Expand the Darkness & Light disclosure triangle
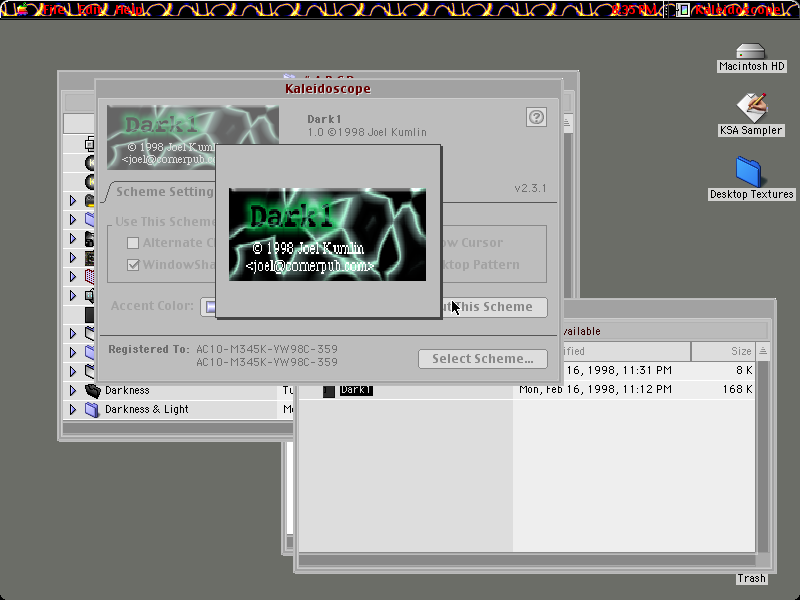The height and width of the screenshot is (600, 800). [x=72, y=409]
